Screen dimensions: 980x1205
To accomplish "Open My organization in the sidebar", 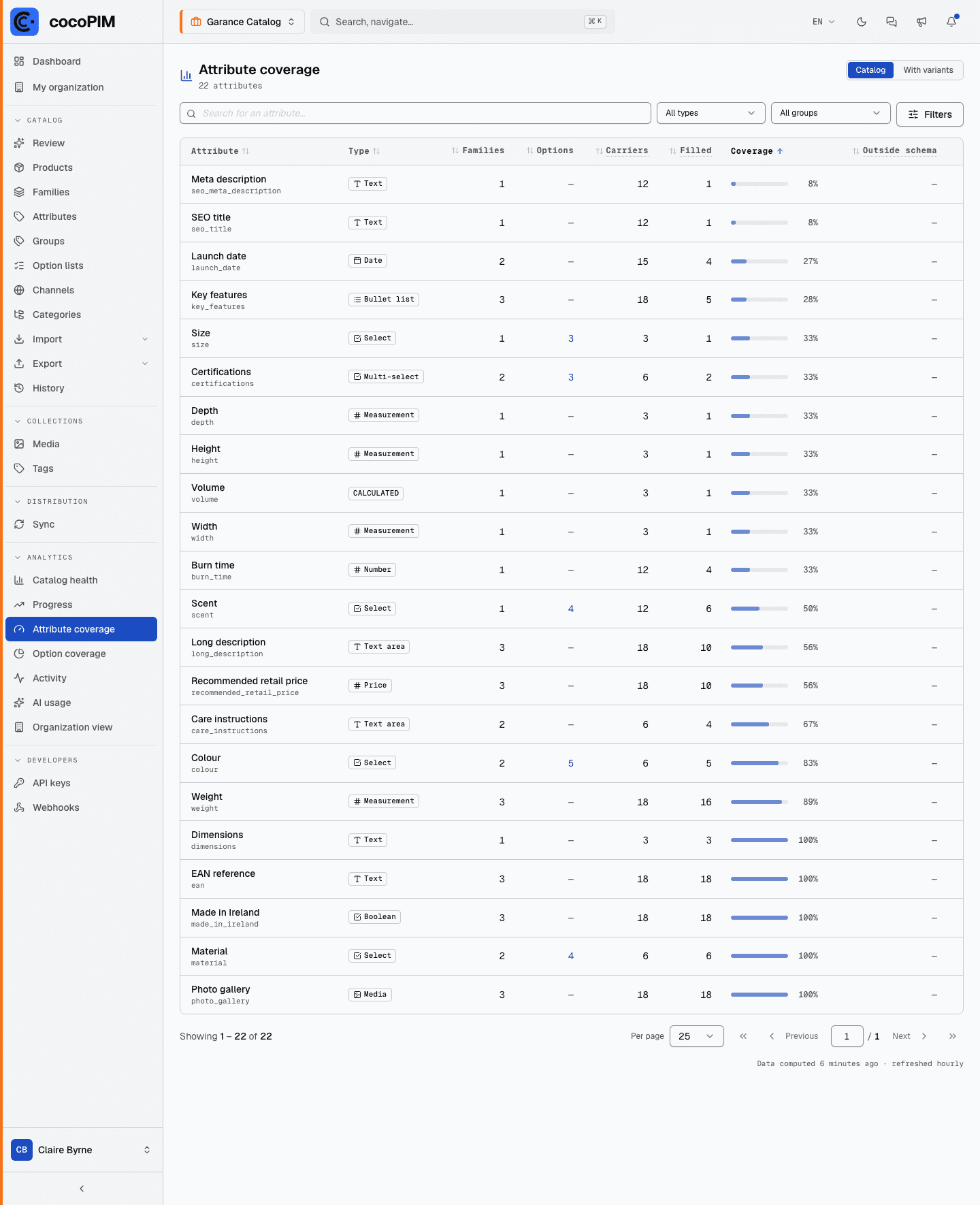I will click(x=81, y=87).
